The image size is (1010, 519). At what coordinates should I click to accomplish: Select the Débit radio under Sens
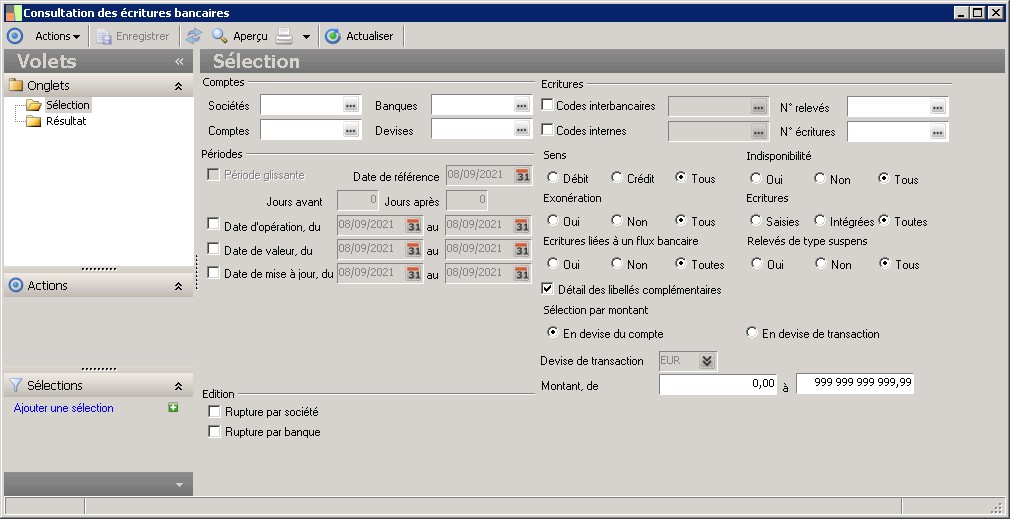552,177
